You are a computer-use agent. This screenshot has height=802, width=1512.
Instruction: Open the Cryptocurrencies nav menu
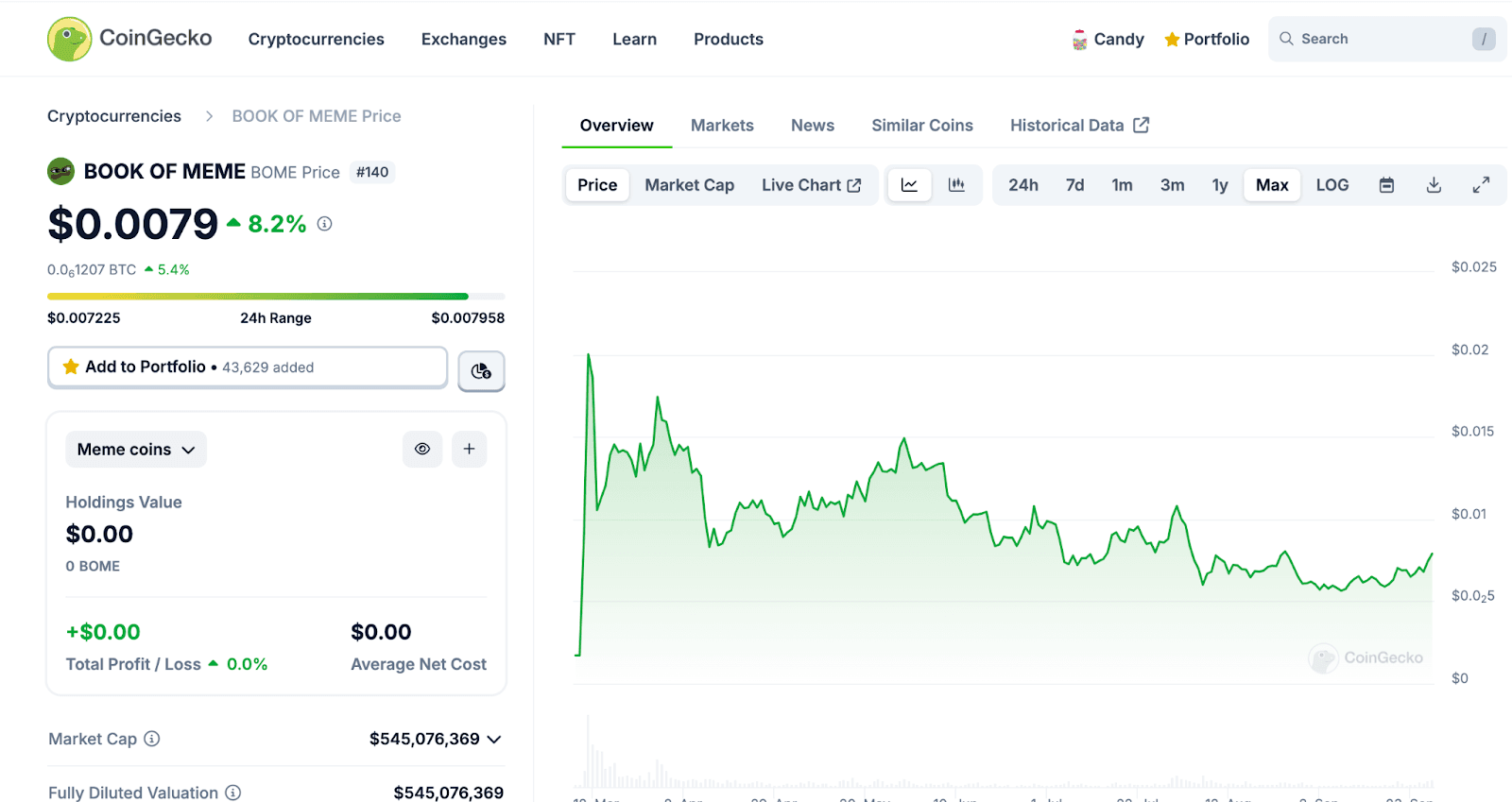(317, 39)
